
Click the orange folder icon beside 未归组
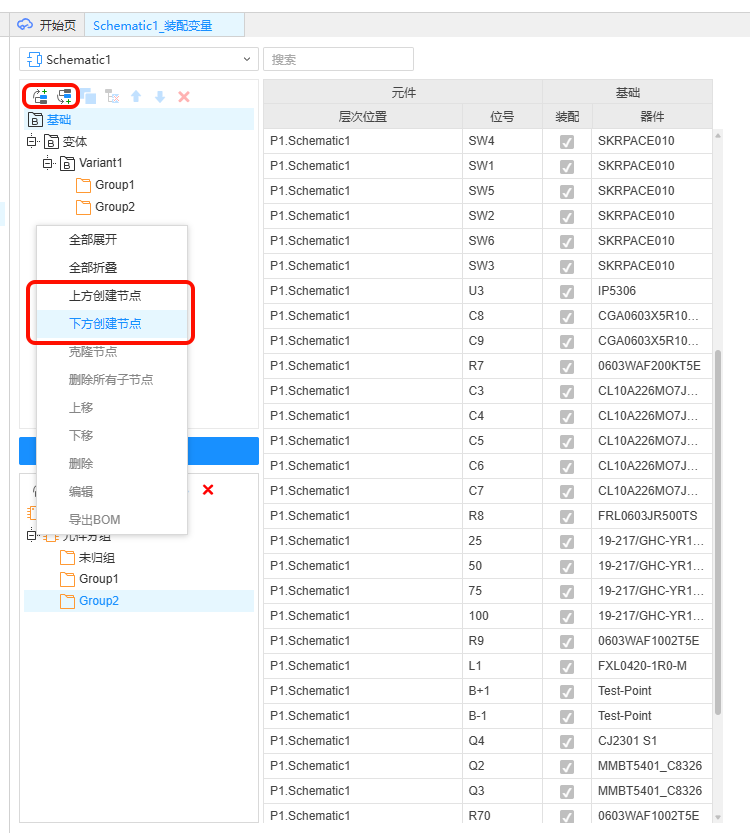[x=67, y=557]
